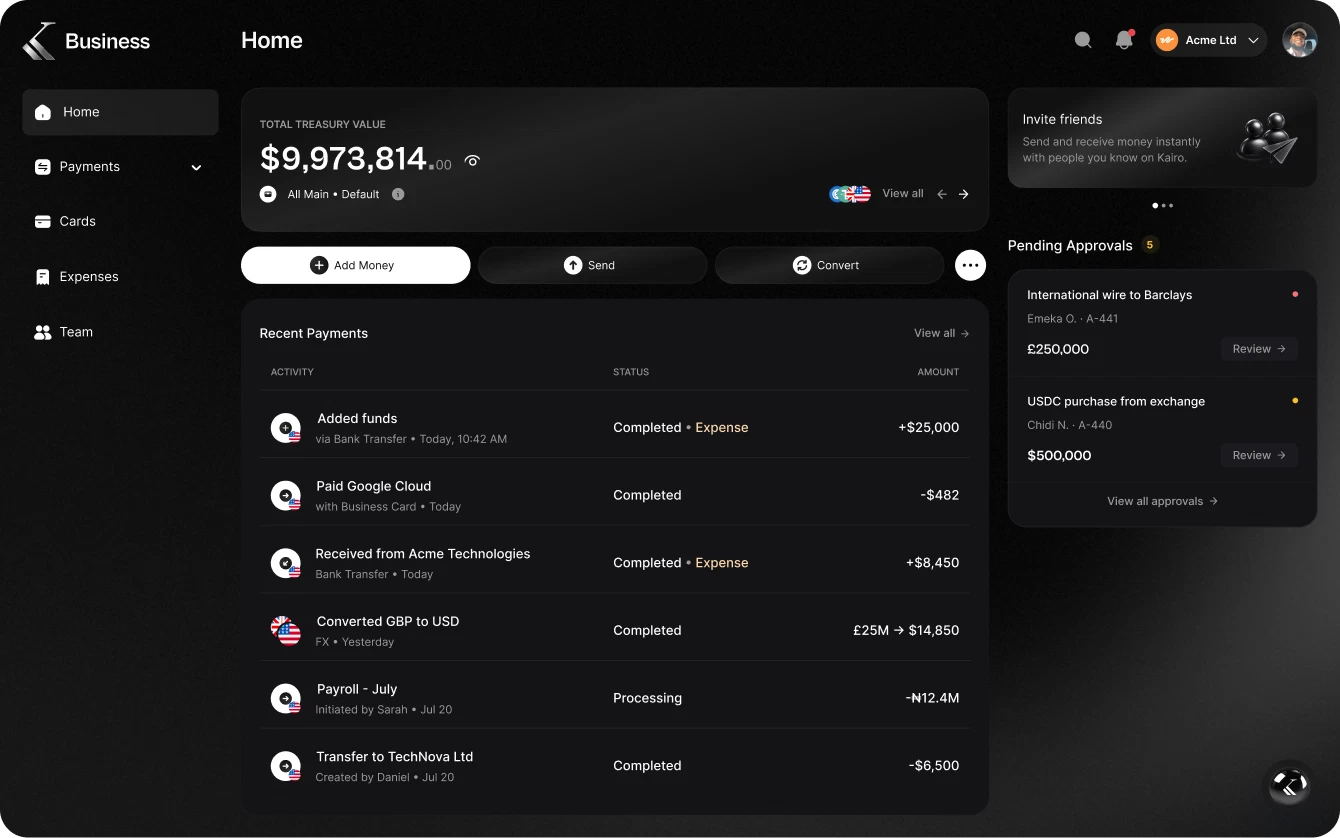Viewport: 1340px width, 838px height.
Task: Open the notifications bell
Action: [1124, 40]
